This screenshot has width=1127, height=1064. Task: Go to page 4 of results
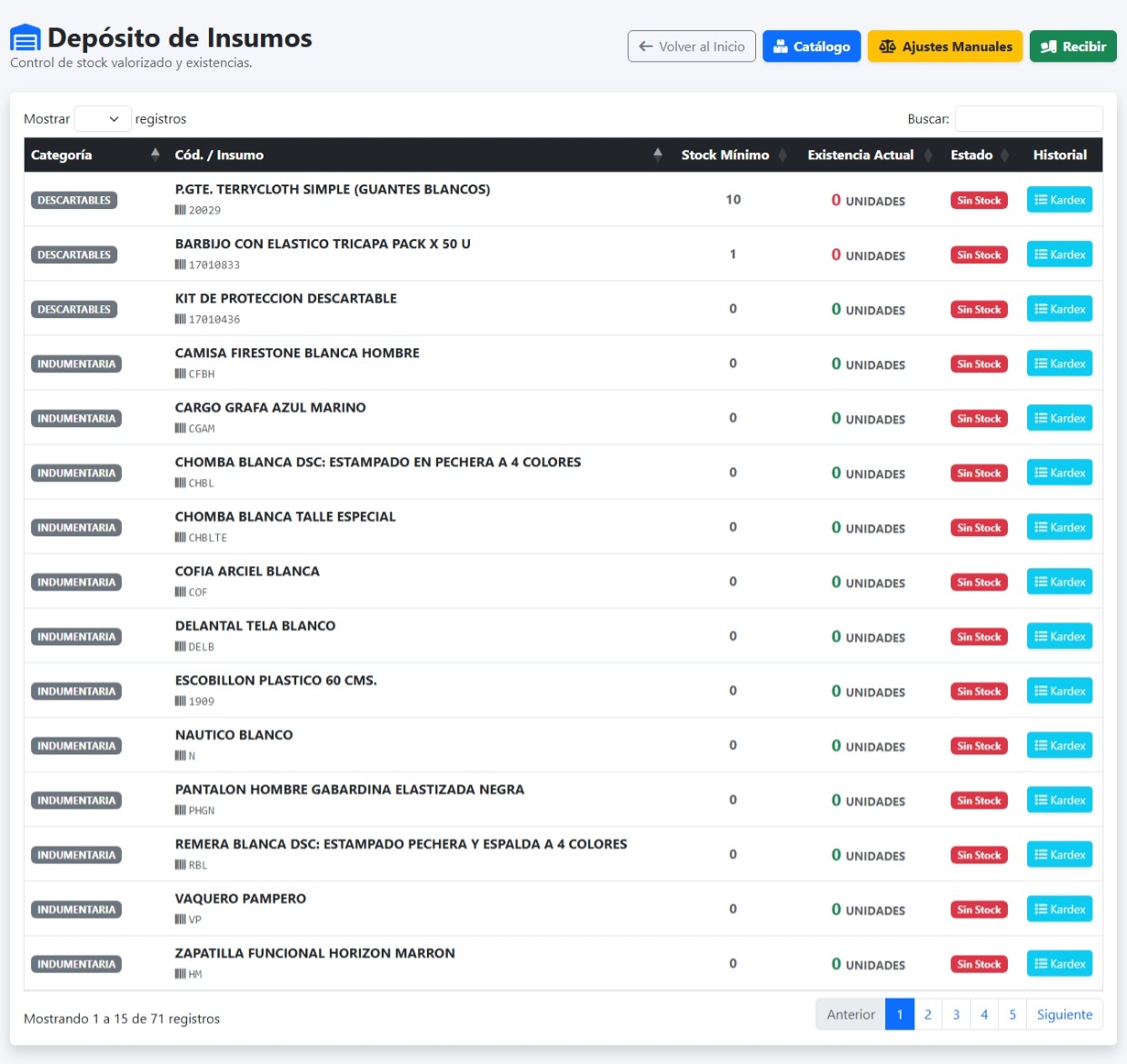coord(984,1014)
